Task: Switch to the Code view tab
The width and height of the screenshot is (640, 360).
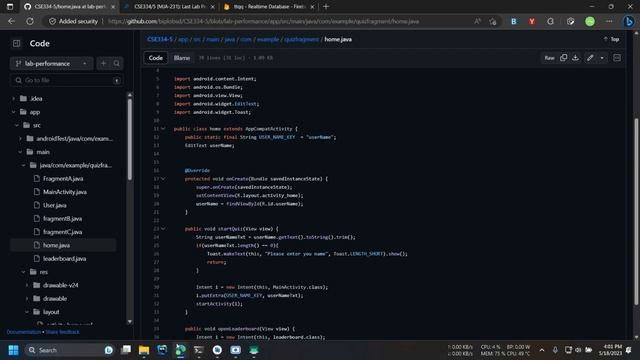Action: point(156,58)
